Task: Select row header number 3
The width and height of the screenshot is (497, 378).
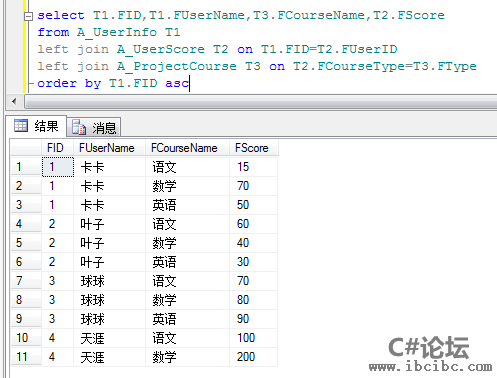Action: tap(26, 205)
